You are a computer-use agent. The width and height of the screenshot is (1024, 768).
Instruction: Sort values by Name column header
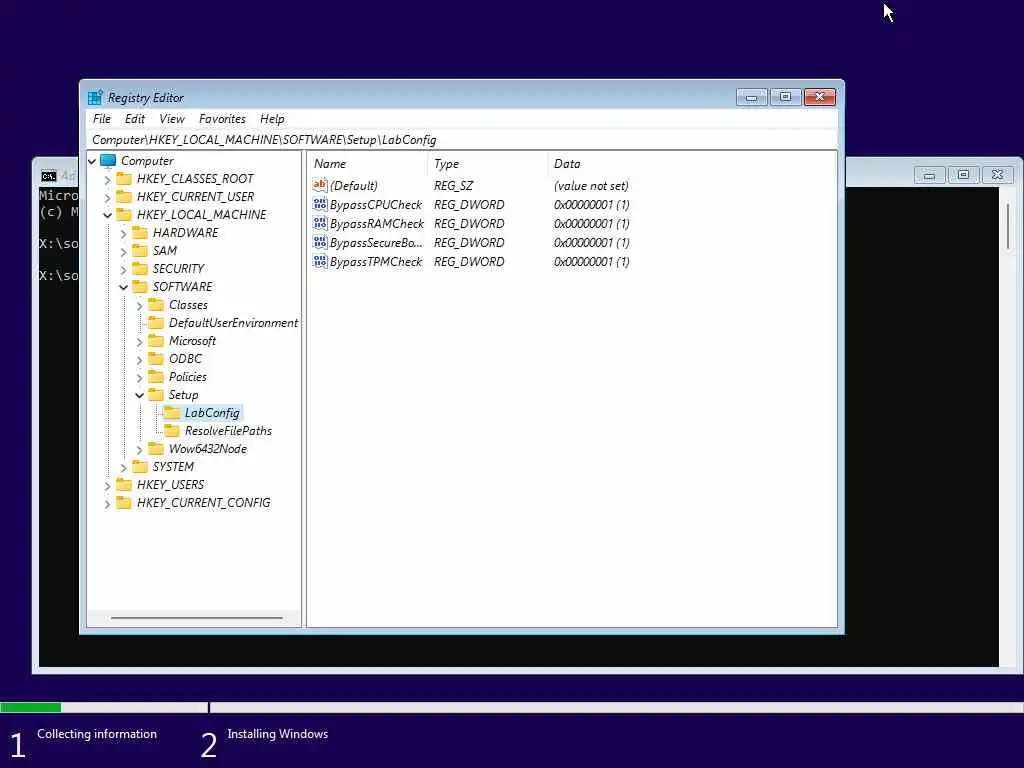(x=367, y=164)
